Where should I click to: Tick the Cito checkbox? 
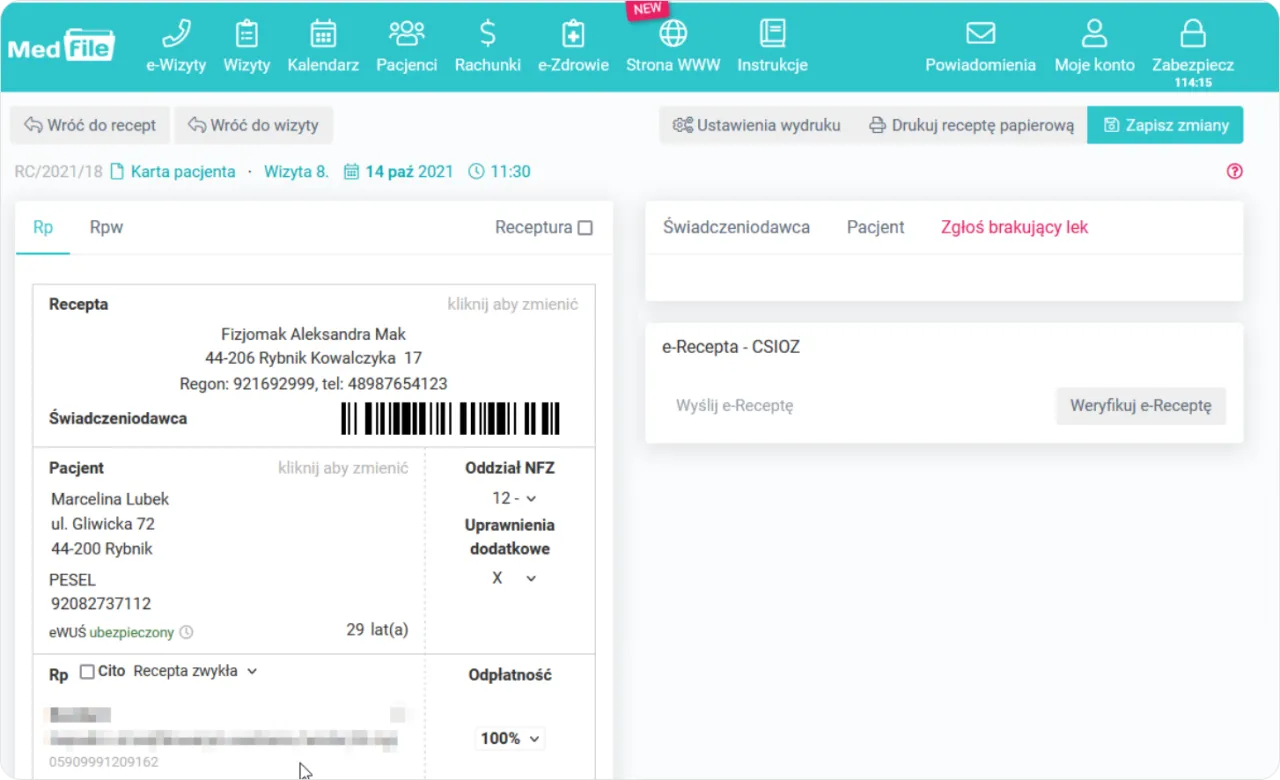pos(87,672)
